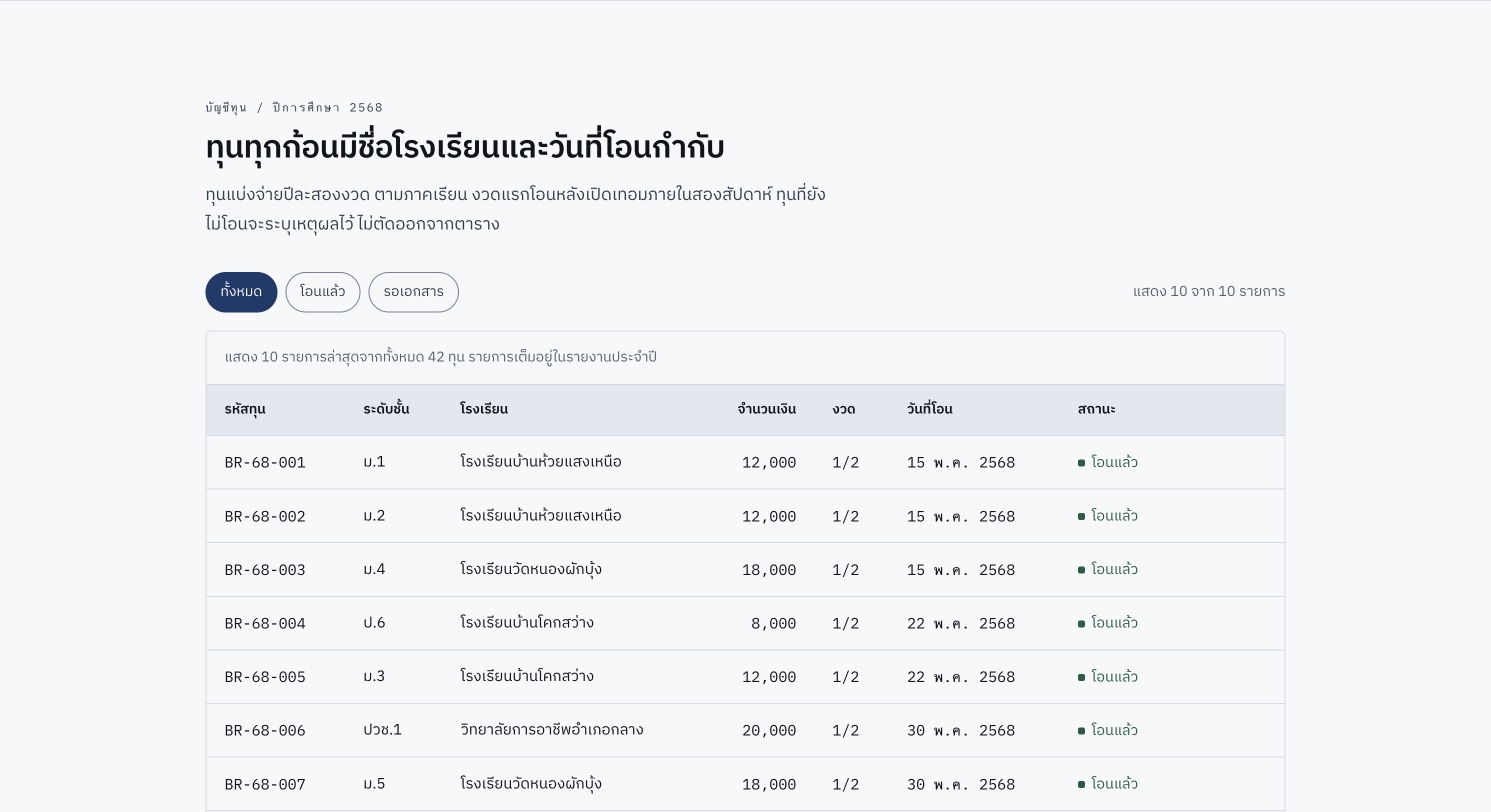Select scholarship code BR-68-006
This screenshot has height=812, width=1491.
coord(265,731)
